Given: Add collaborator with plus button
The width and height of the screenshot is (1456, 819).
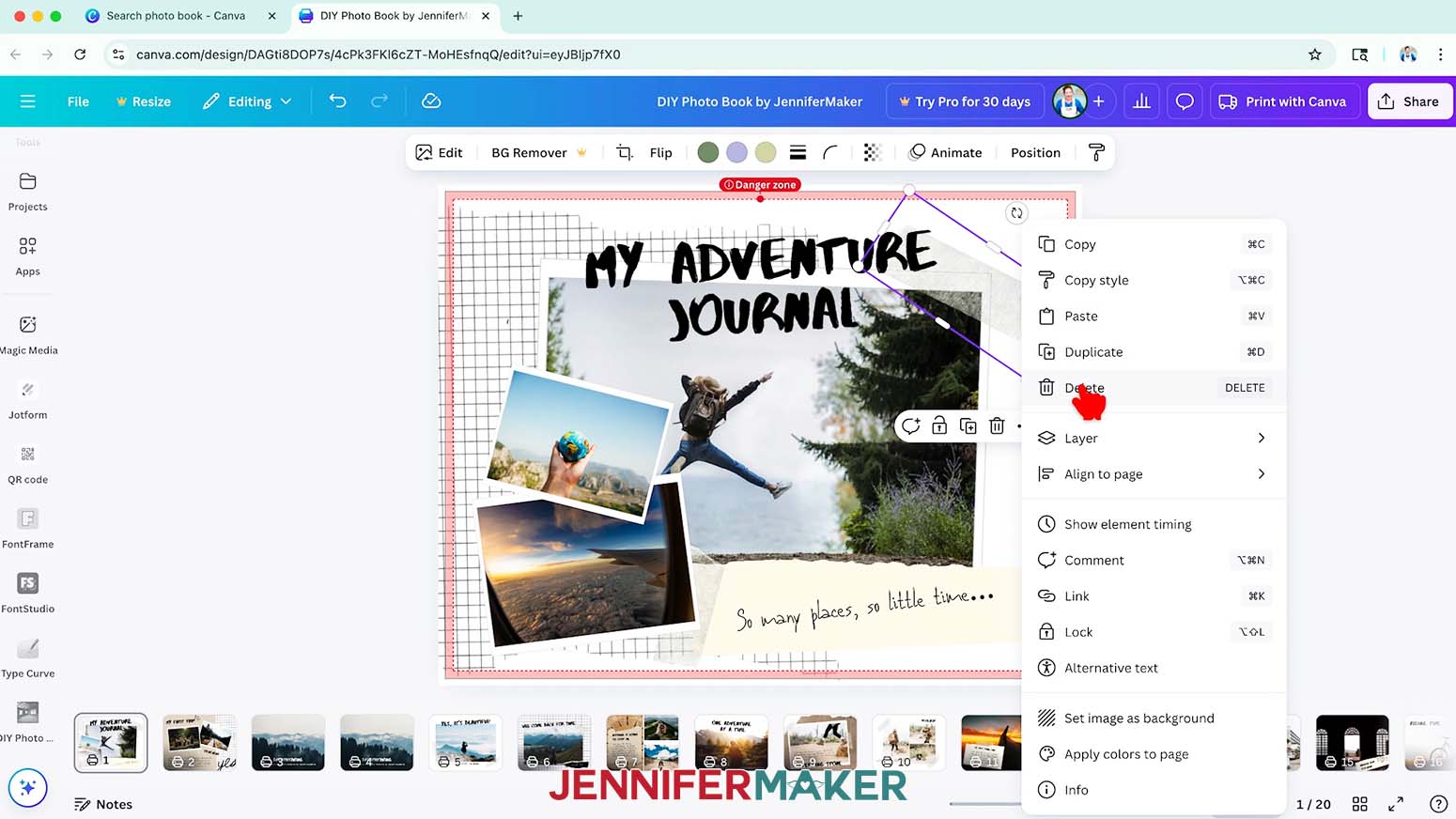Looking at the screenshot, I should (x=1098, y=101).
